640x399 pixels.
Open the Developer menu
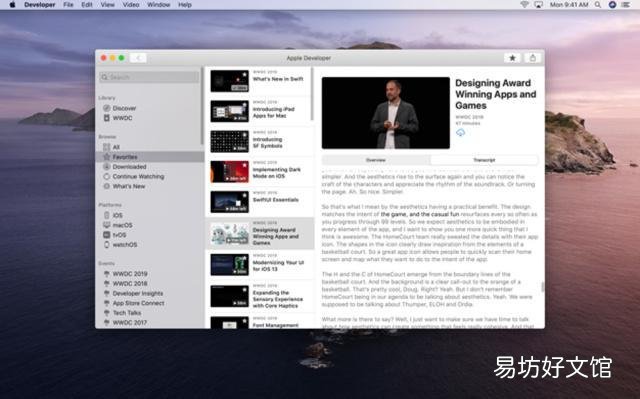(40, 5)
